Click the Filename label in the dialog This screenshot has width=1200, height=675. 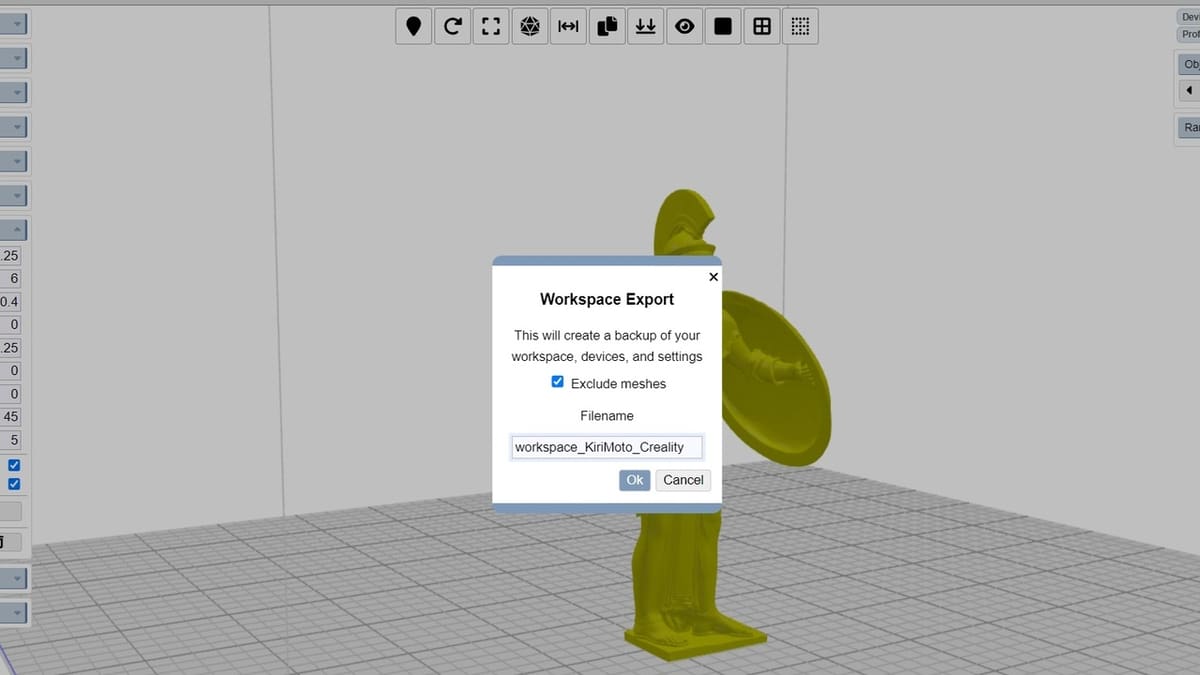pyautogui.click(x=607, y=415)
